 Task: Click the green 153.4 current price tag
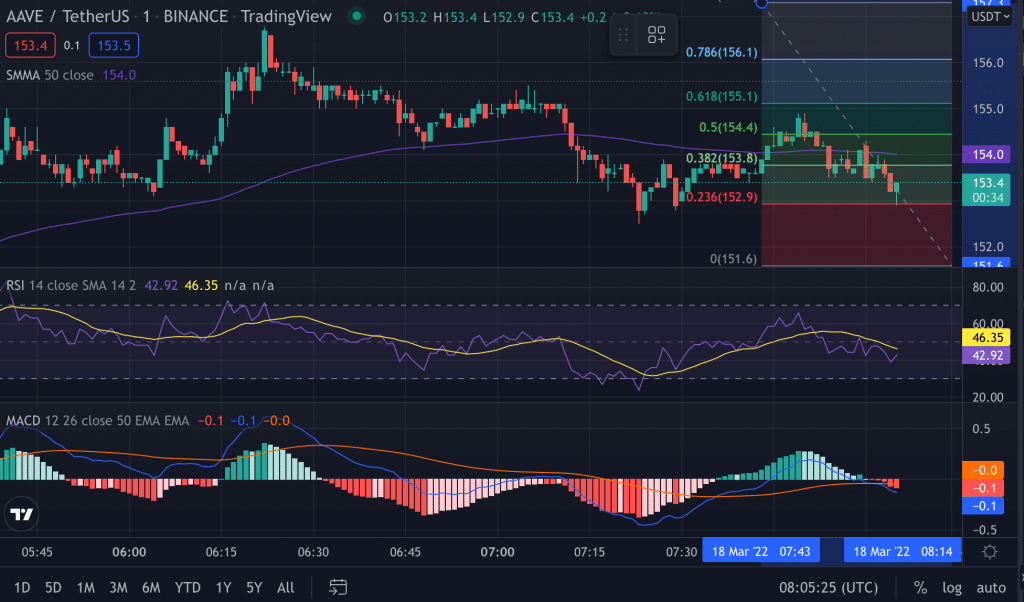[x=987, y=190]
